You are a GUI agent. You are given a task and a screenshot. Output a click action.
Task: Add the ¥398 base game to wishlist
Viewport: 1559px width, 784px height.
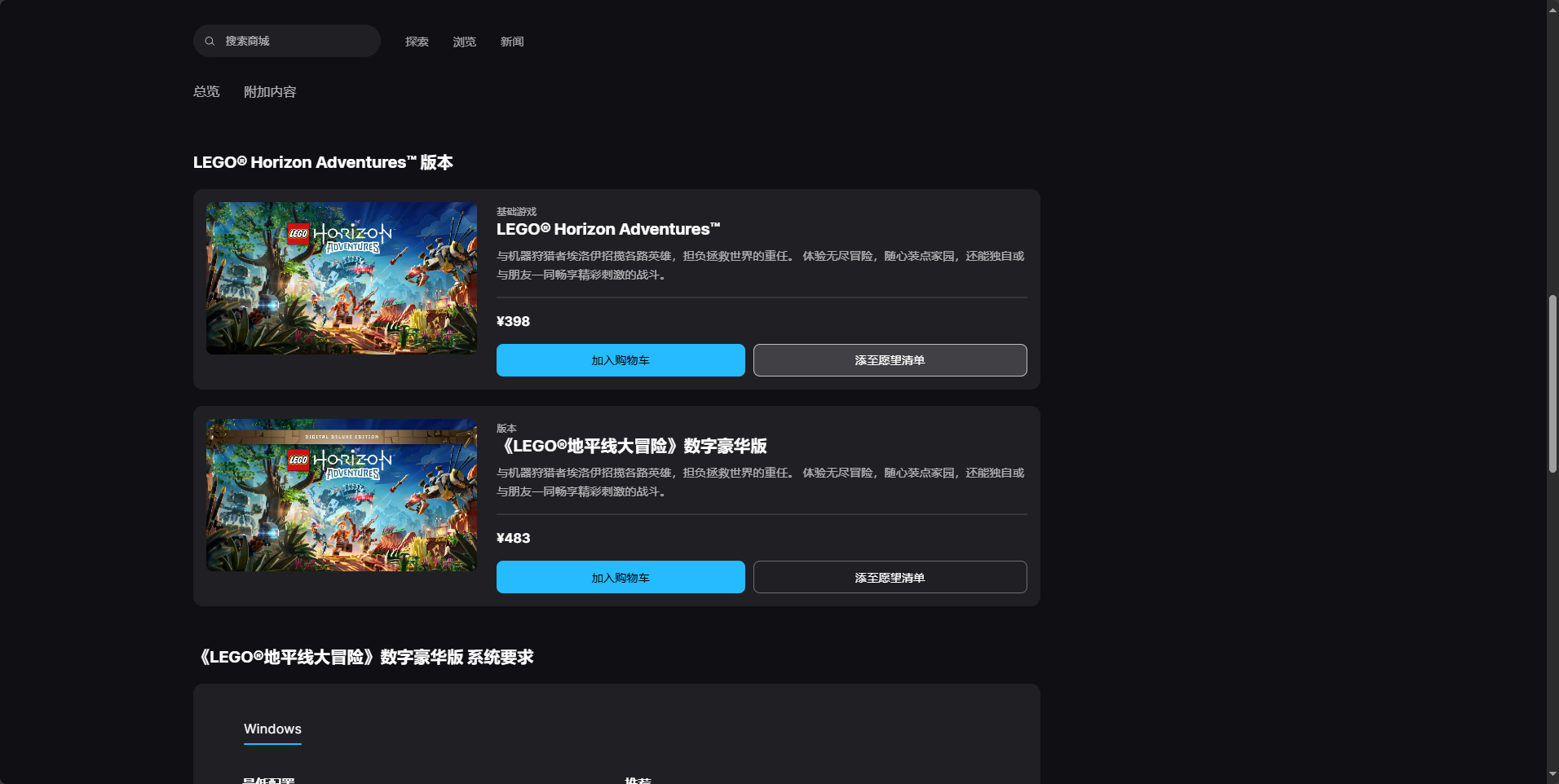coord(890,360)
